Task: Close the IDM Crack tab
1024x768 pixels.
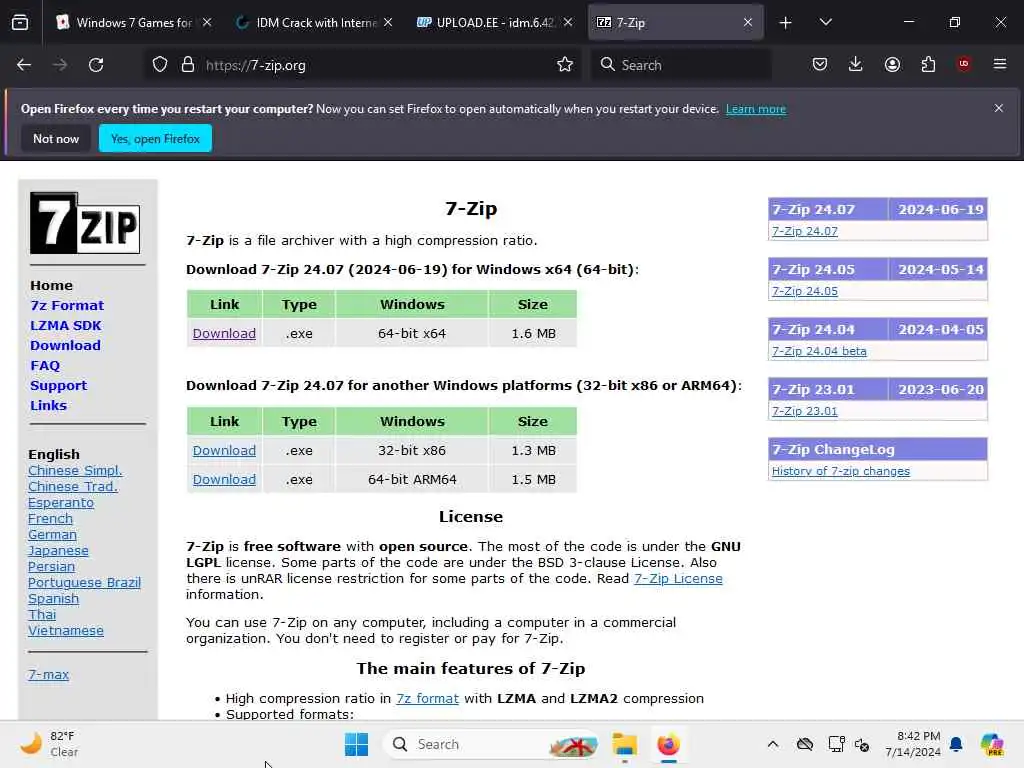Action: click(388, 22)
